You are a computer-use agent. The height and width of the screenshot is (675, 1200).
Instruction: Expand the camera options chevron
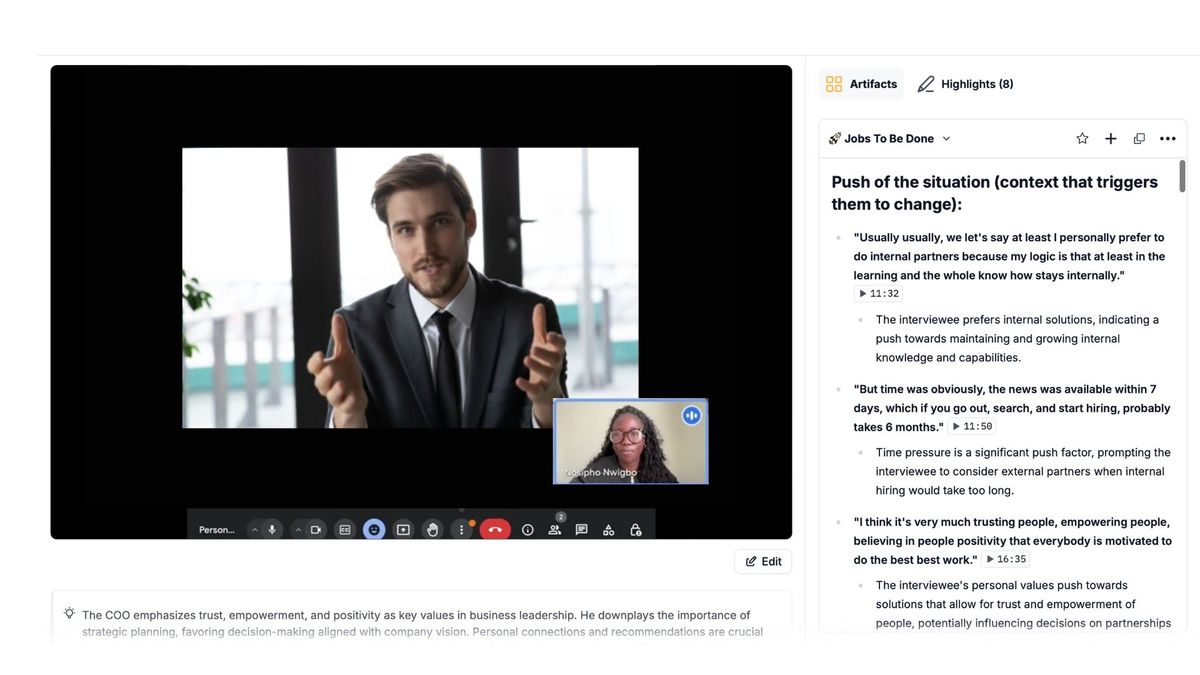pyautogui.click(x=298, y=529)
